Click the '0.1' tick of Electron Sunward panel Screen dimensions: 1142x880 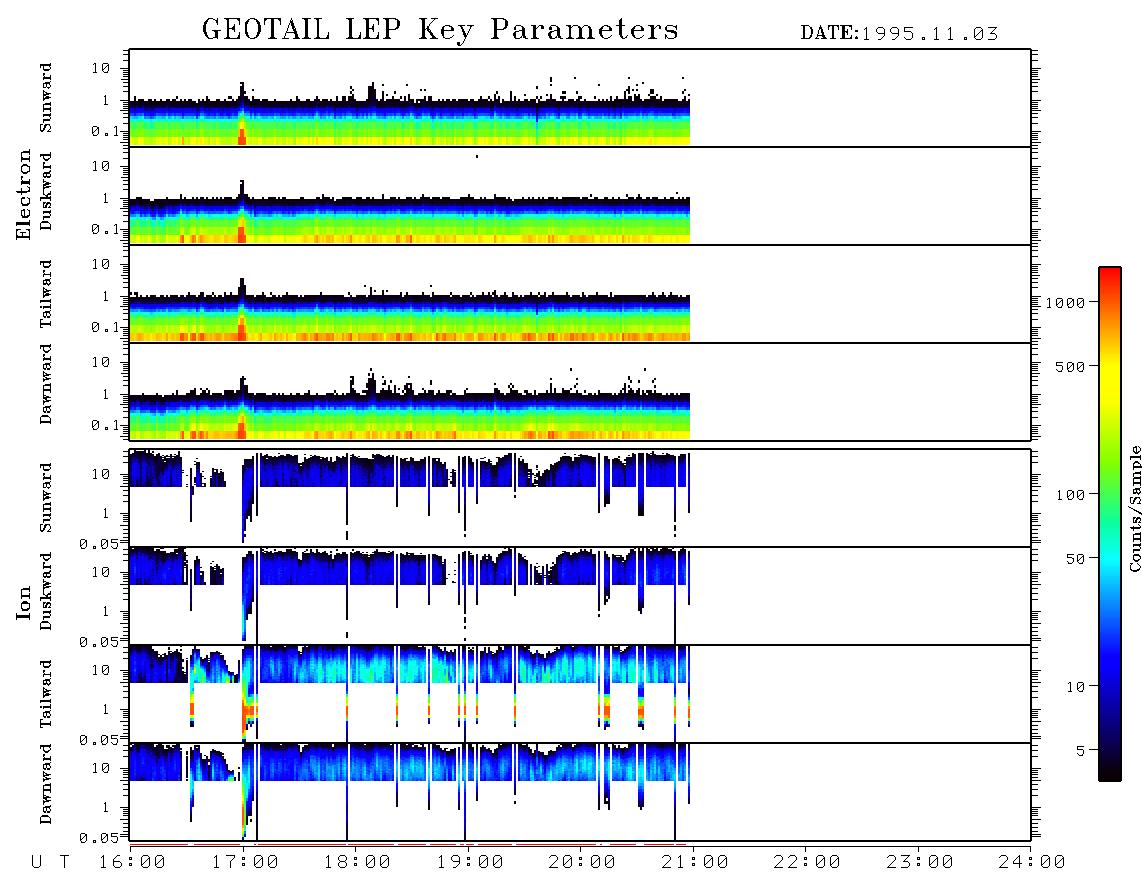click(x=105, y=131)
